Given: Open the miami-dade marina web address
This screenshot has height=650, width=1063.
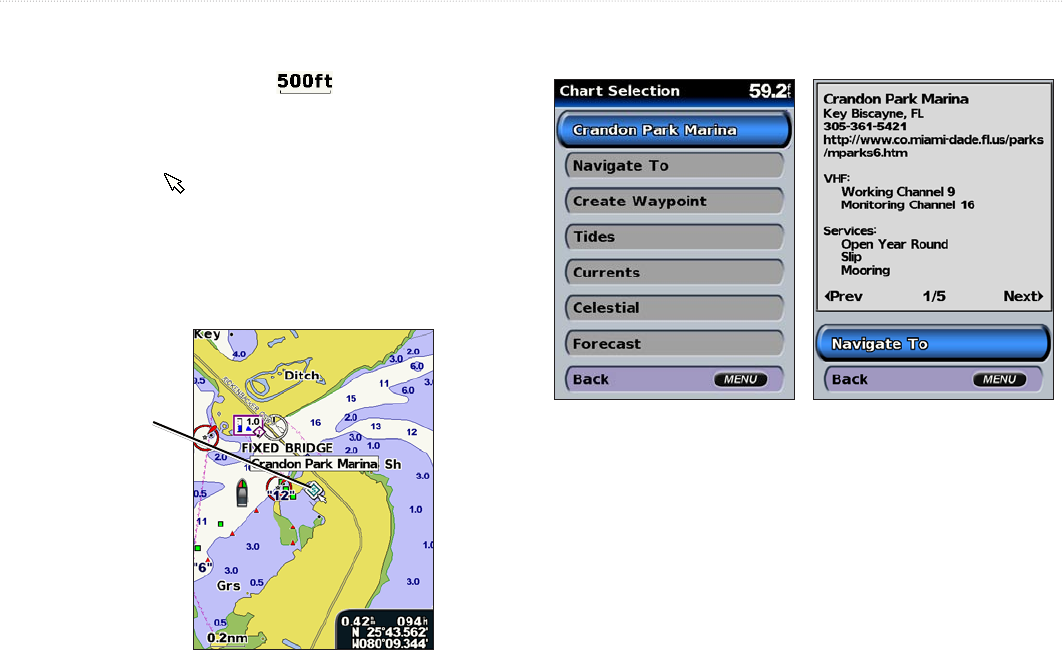Looking at the screenshot, I should pos(933,146).
